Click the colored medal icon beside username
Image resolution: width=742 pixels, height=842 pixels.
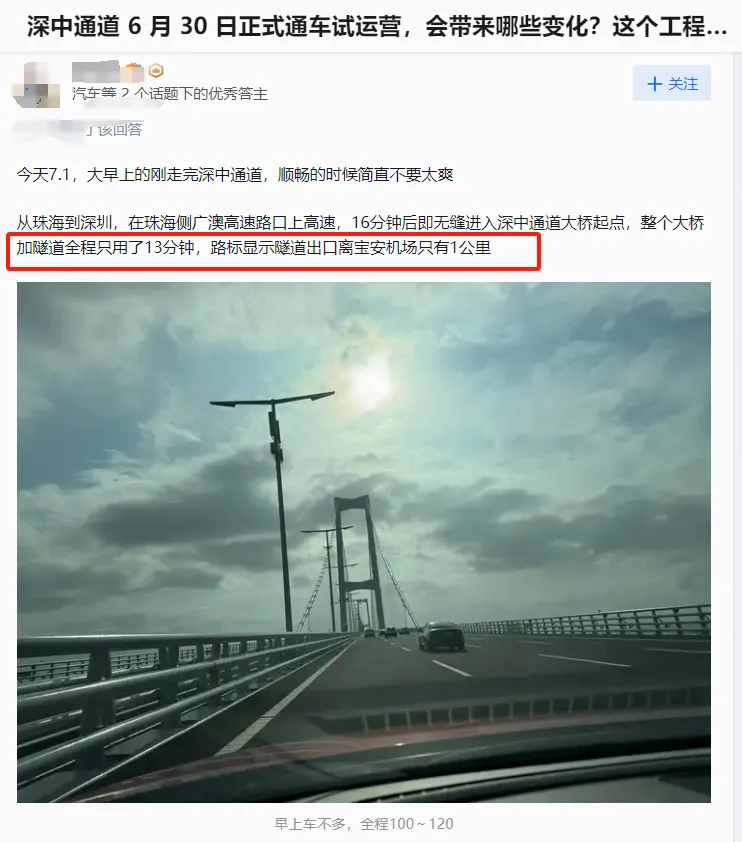pos(134,71)
